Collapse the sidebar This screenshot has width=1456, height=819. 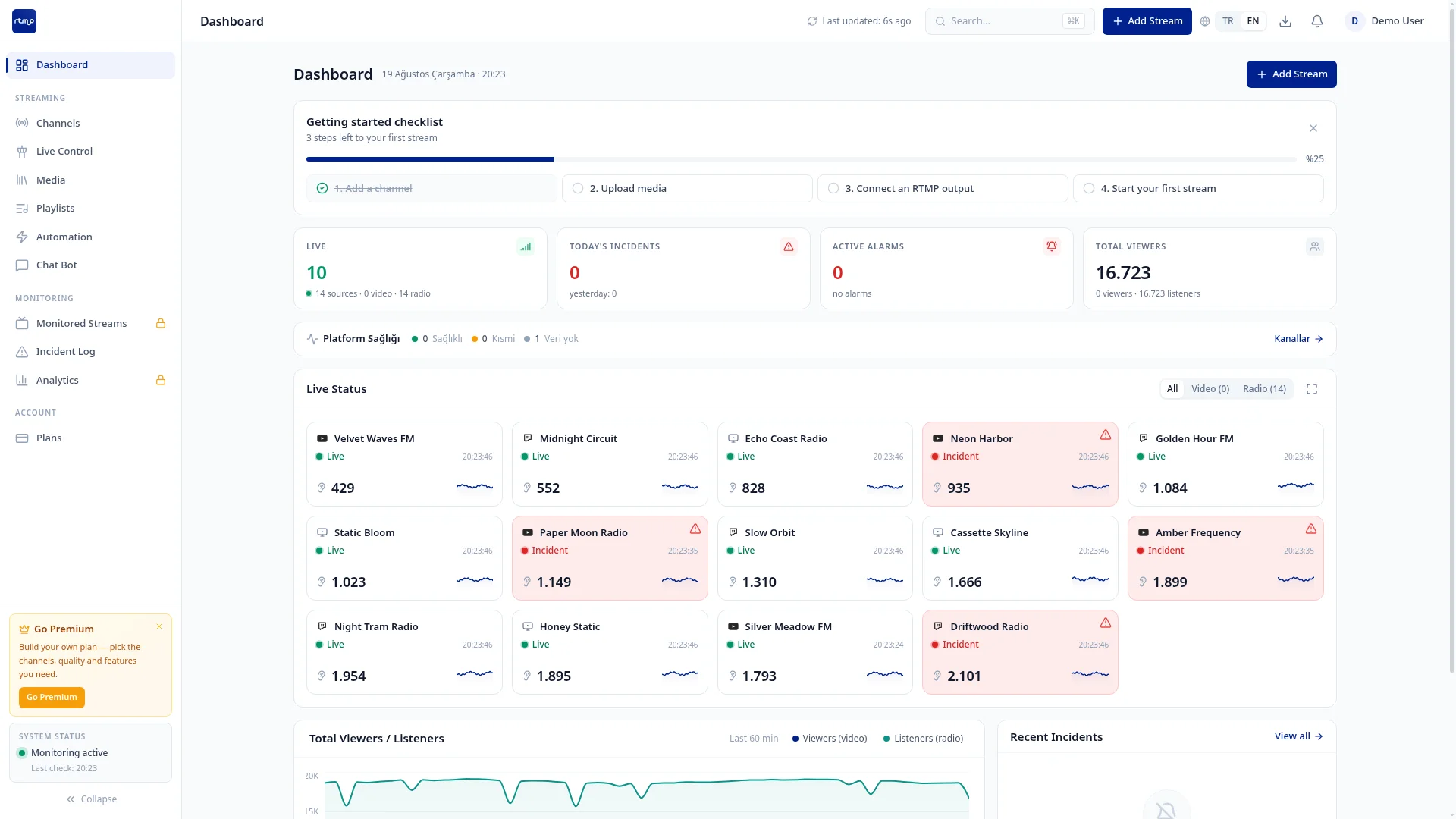tap(91, 799)
